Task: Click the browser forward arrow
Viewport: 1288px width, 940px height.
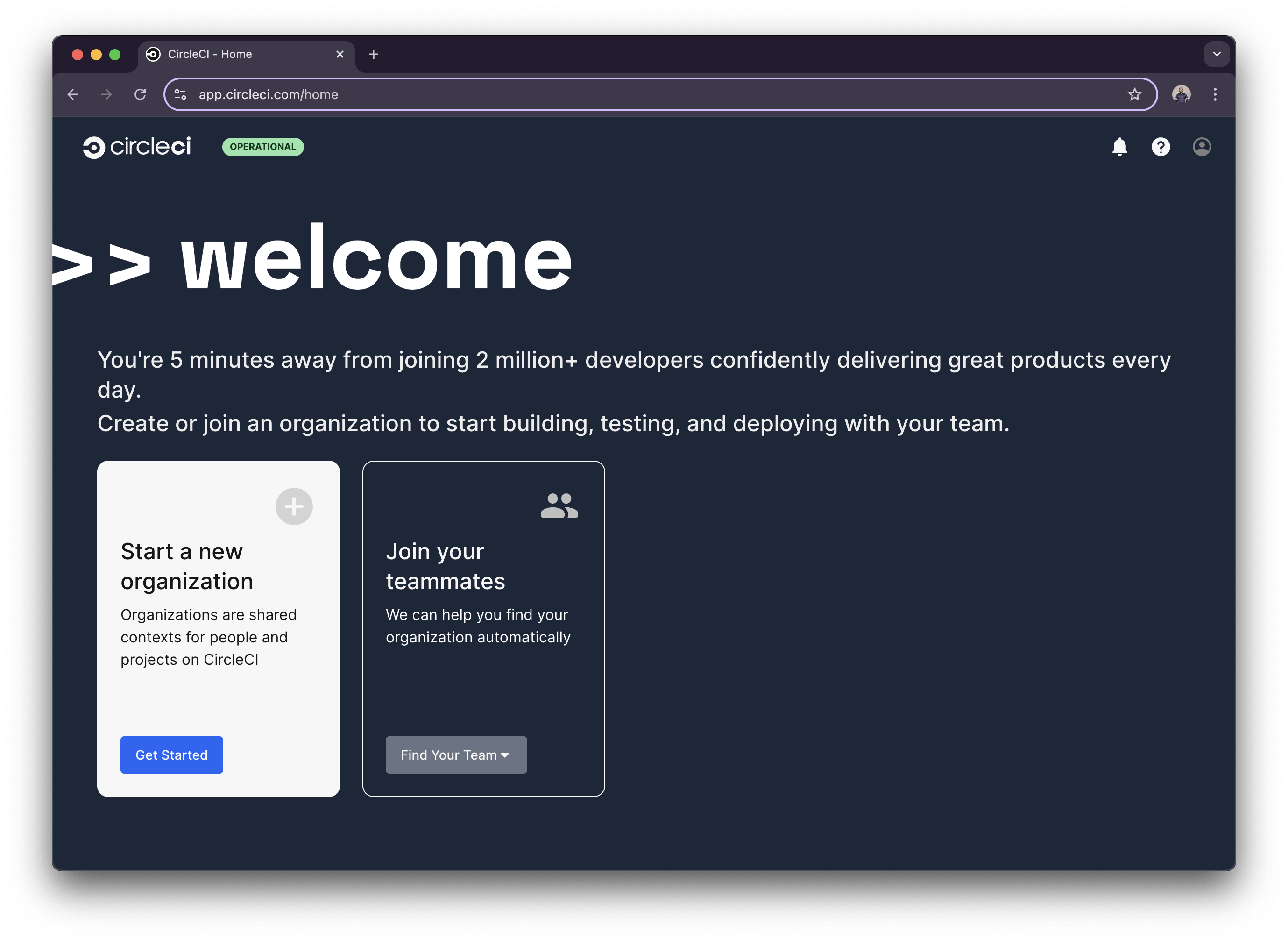Action: 106,94
